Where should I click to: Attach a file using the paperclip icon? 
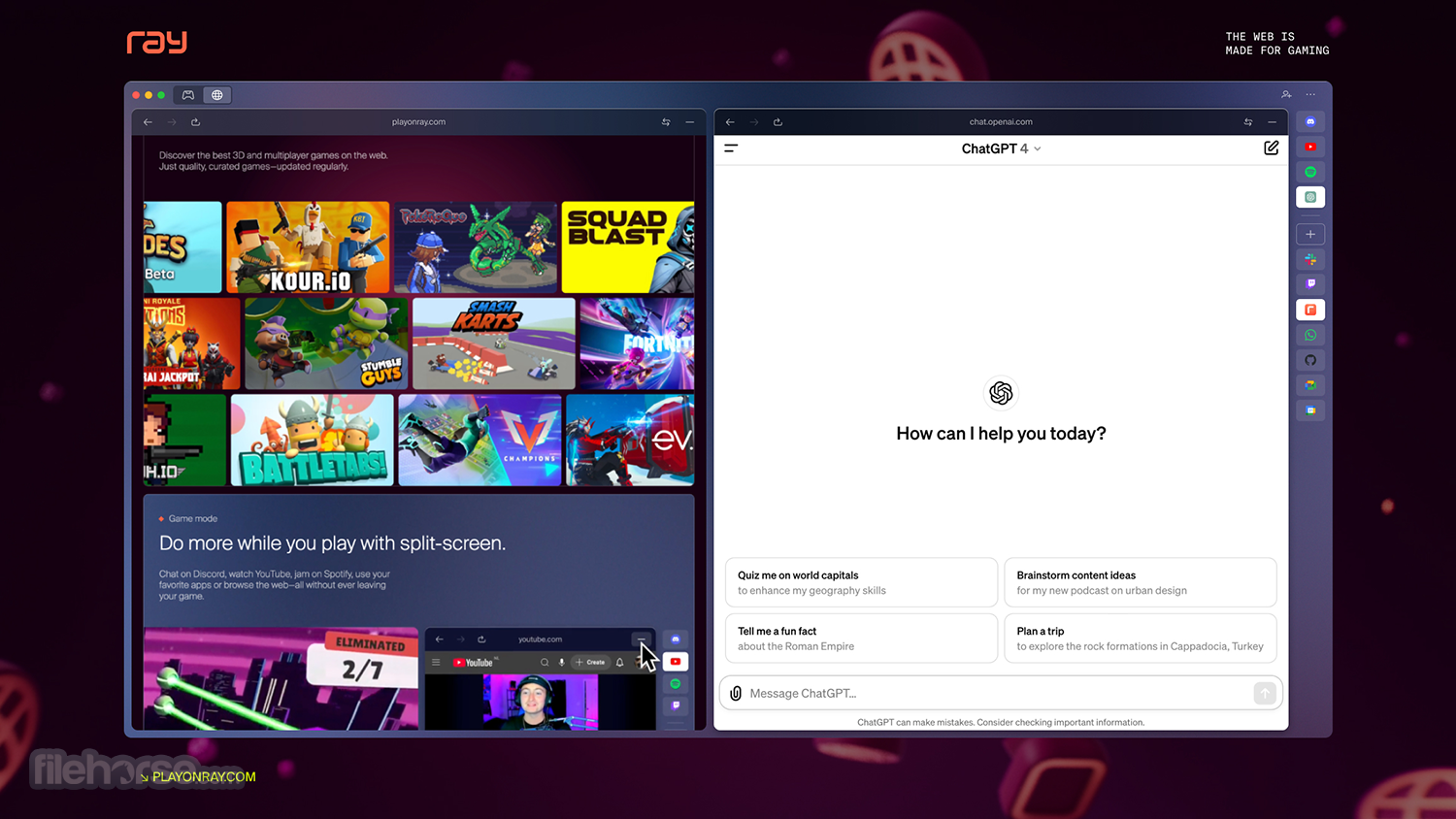click(736, 693)
